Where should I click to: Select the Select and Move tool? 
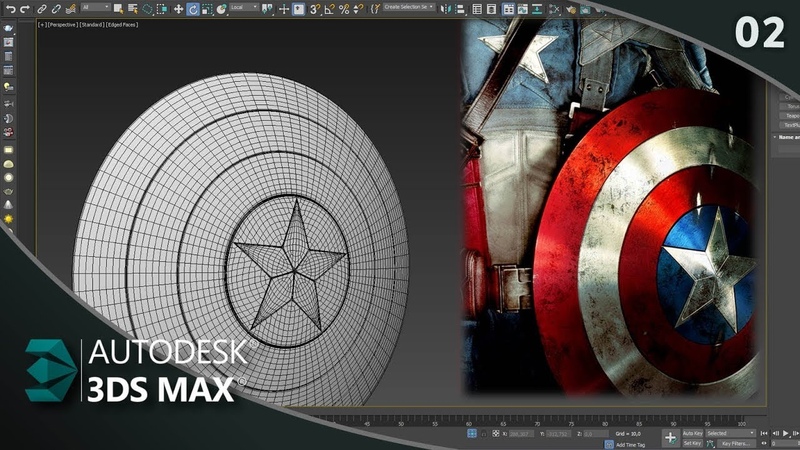tap(178, 9)
